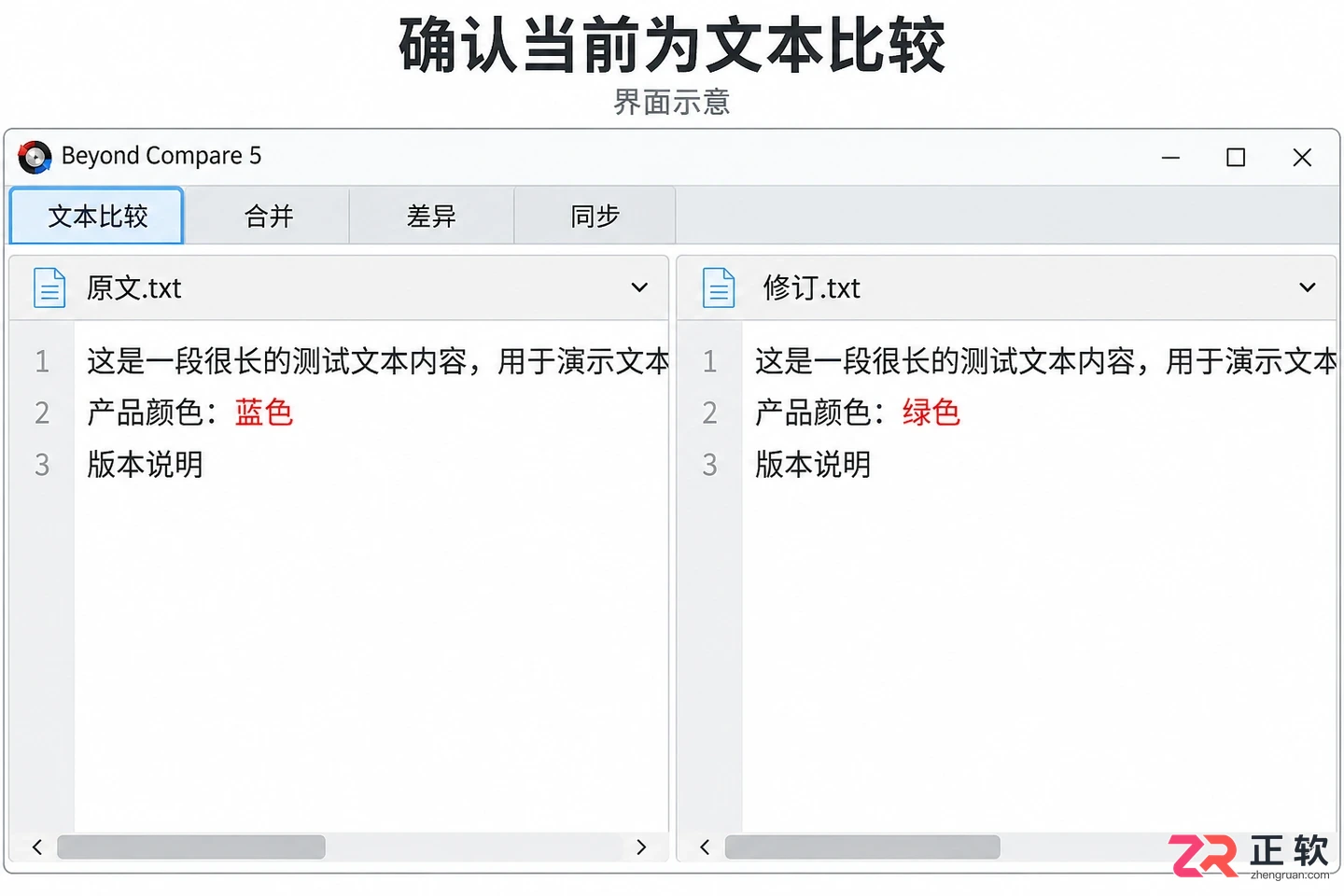Click right scroll arrow in 原文.txt pane
1344x896 pixels.
tap(641, 847)
